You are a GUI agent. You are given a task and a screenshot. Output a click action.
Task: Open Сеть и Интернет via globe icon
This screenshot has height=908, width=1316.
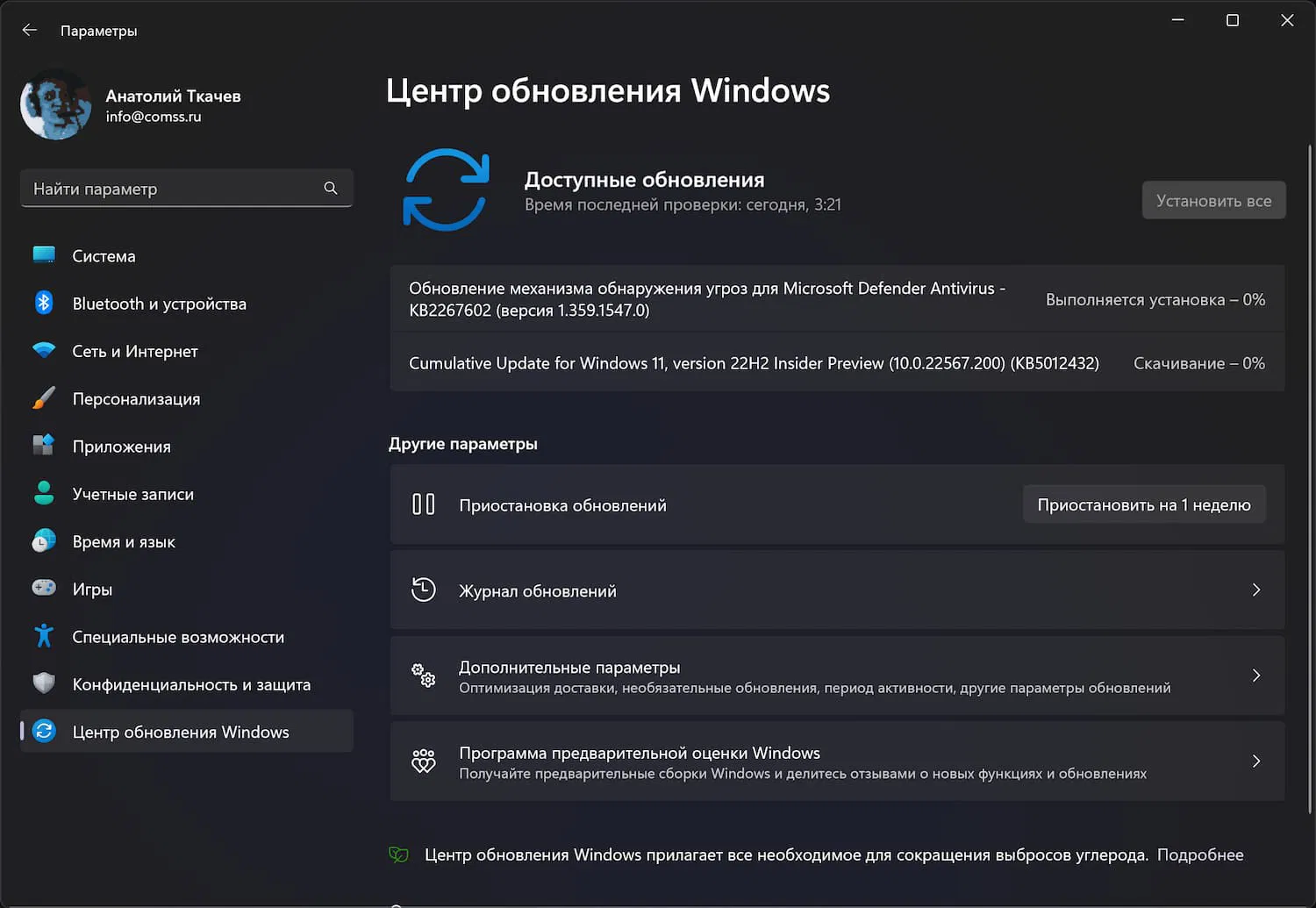(44, 350)
